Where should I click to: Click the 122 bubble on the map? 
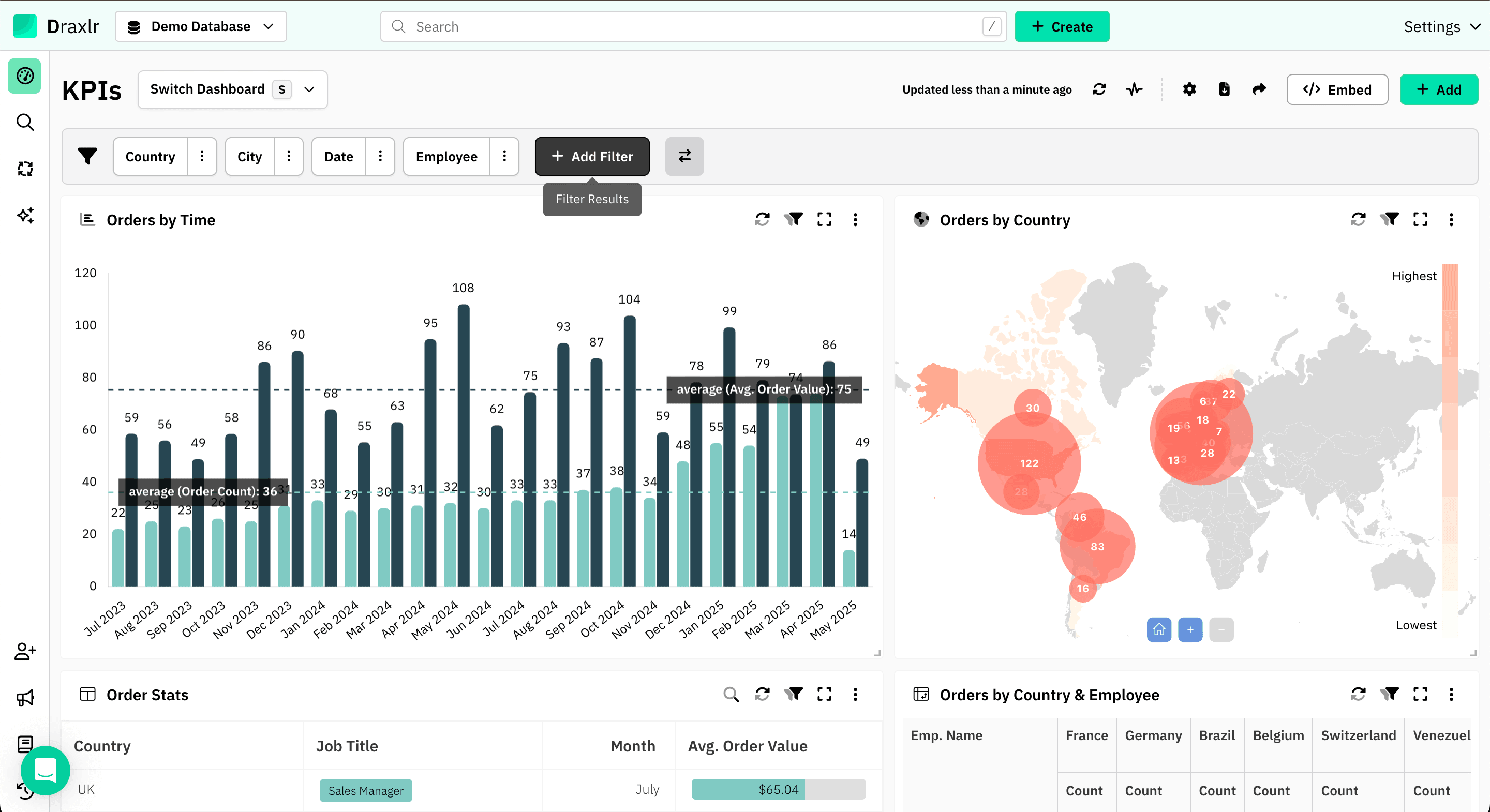(x=1029, y=463)
